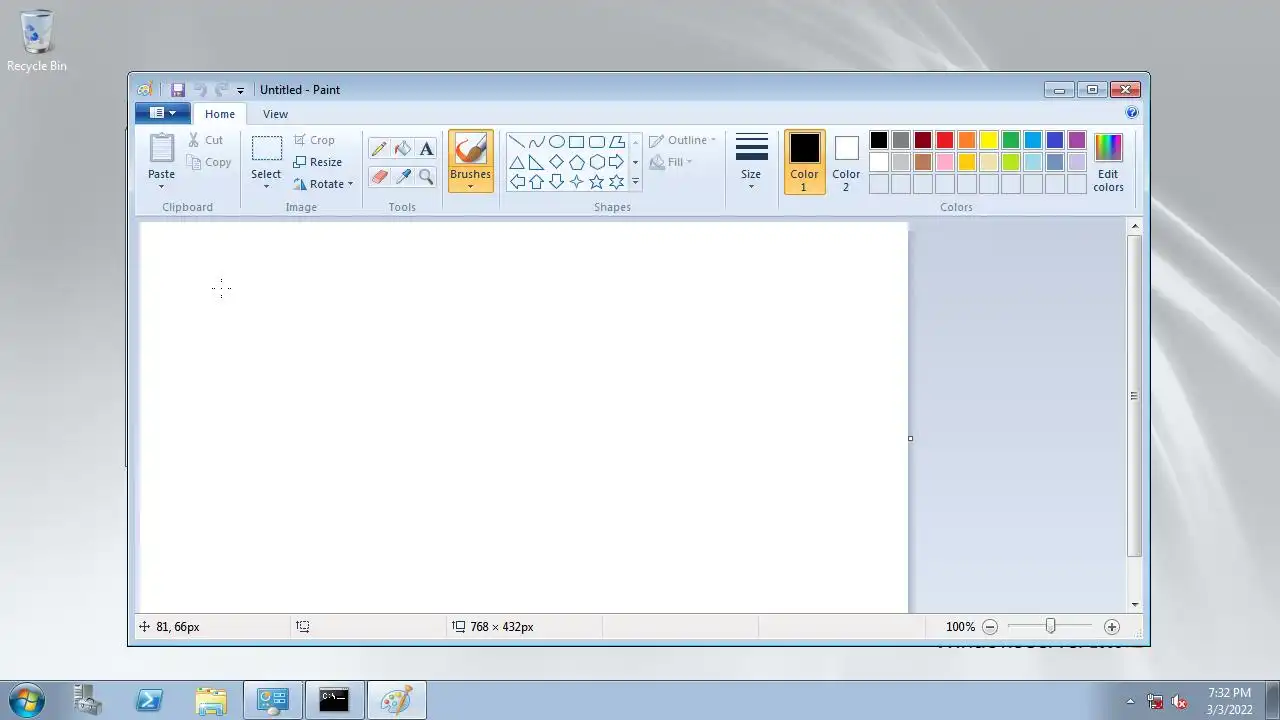Open Command Prompt from the taskbar
Screen dimensions: 1280x720
point(334,700)
